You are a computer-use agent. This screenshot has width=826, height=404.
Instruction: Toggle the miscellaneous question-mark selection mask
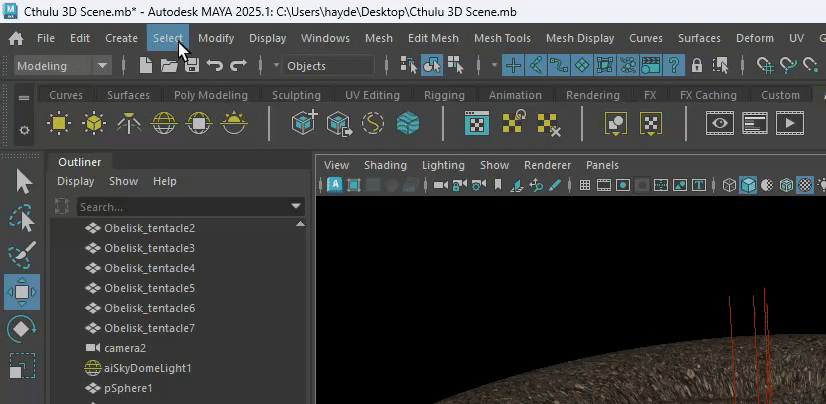pyautogui.click(x=673, y=66)
